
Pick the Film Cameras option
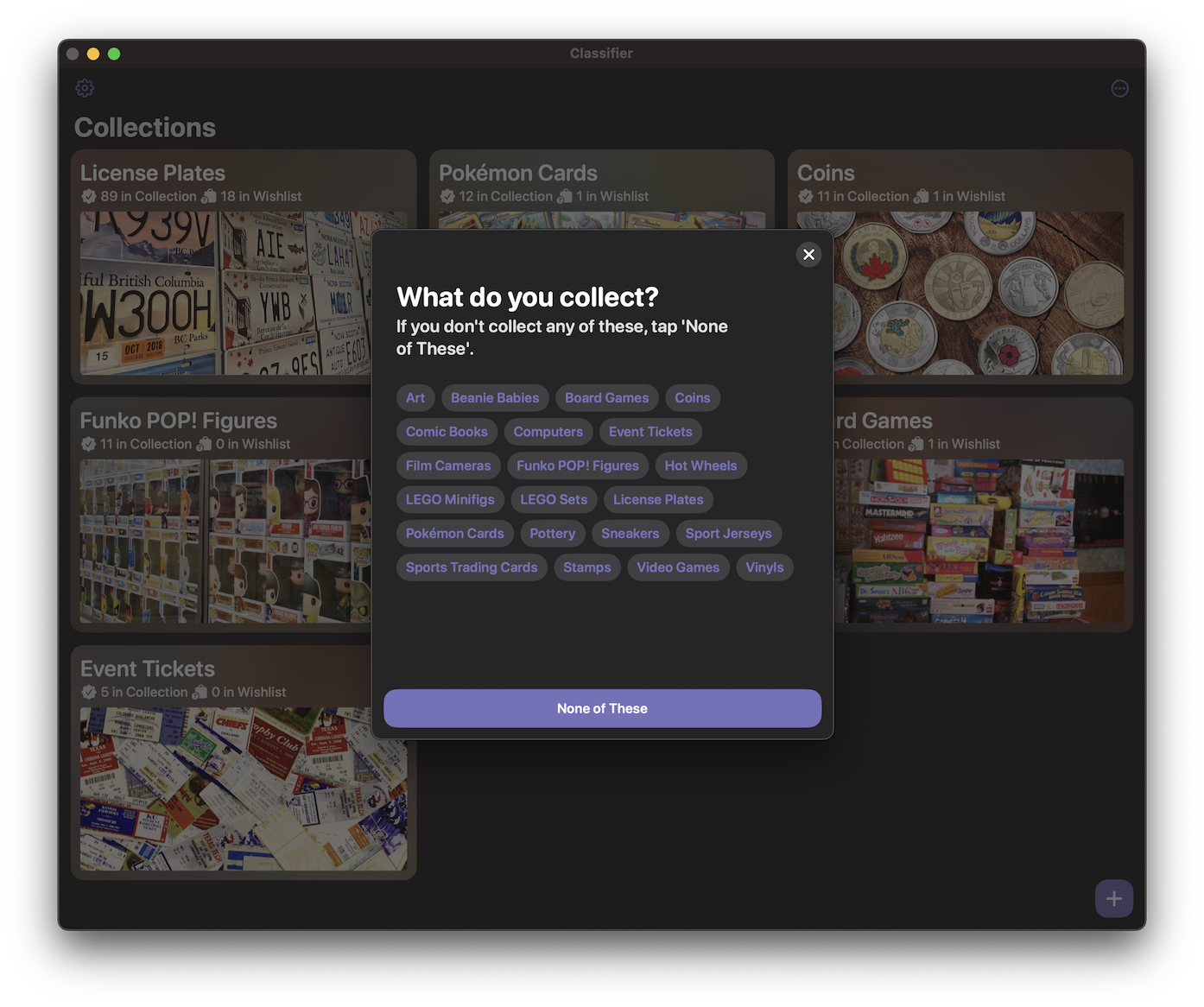[448, 465]
